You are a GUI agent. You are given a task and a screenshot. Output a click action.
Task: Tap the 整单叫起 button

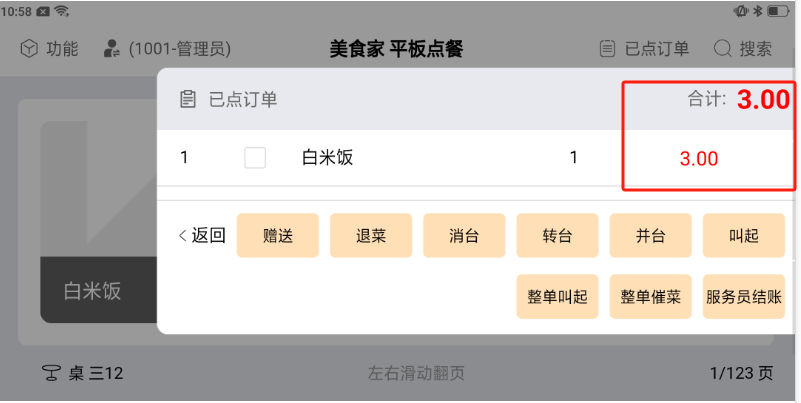click(557, 297)
